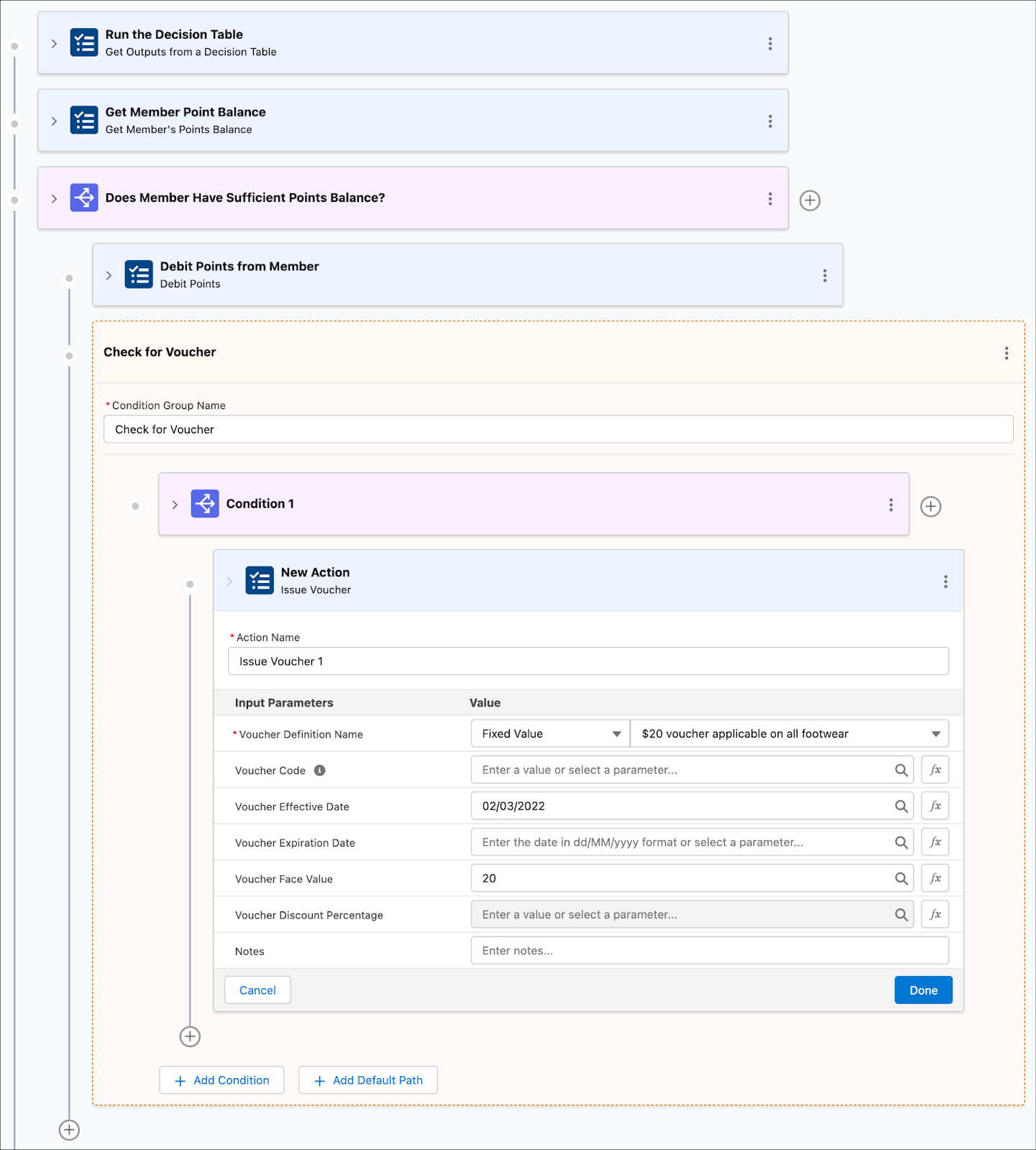Open formula editor for Voucher Effective Date
1036x1150 pixels.
935,806
